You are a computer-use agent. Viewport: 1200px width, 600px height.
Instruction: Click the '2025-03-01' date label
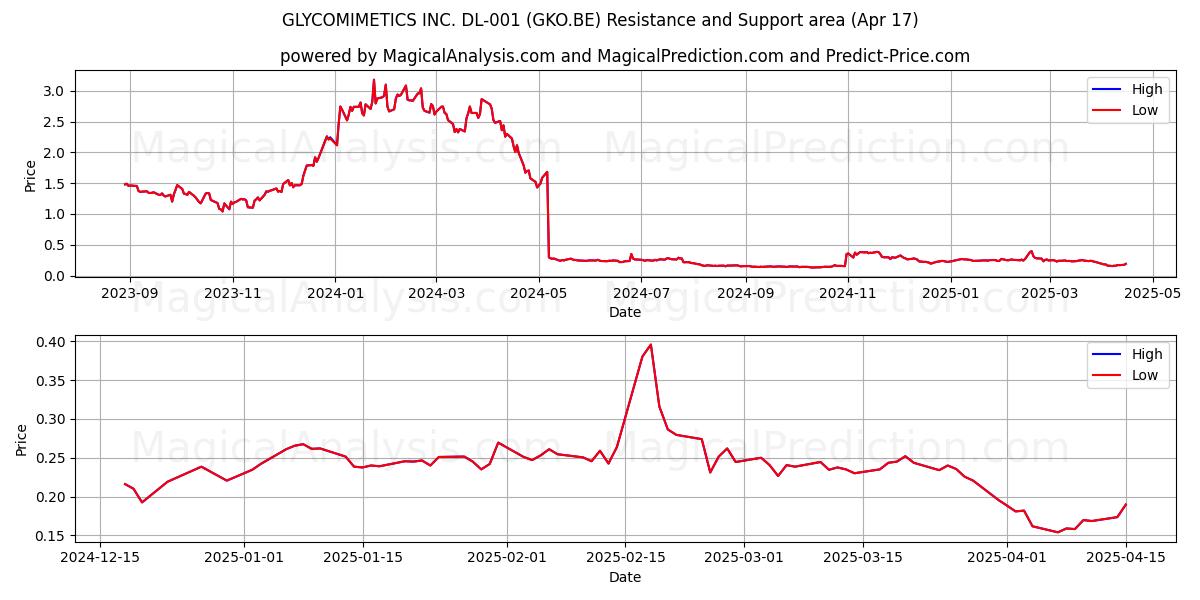tap(745, 558)
